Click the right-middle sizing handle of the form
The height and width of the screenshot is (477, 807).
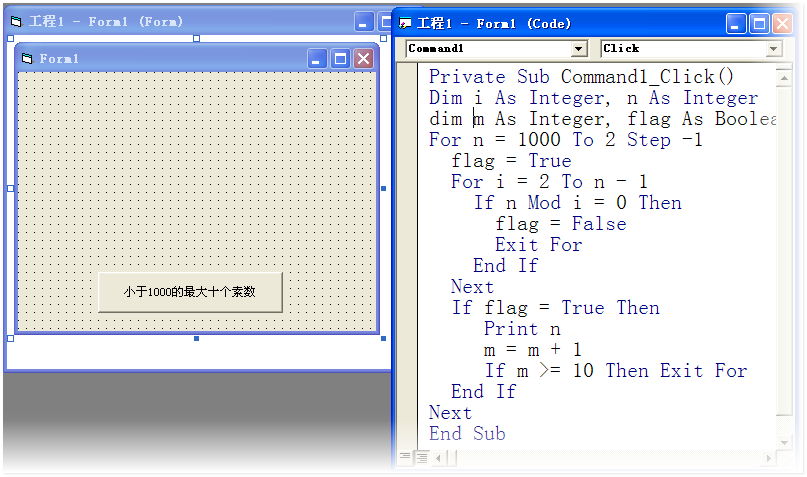(383, 188)
